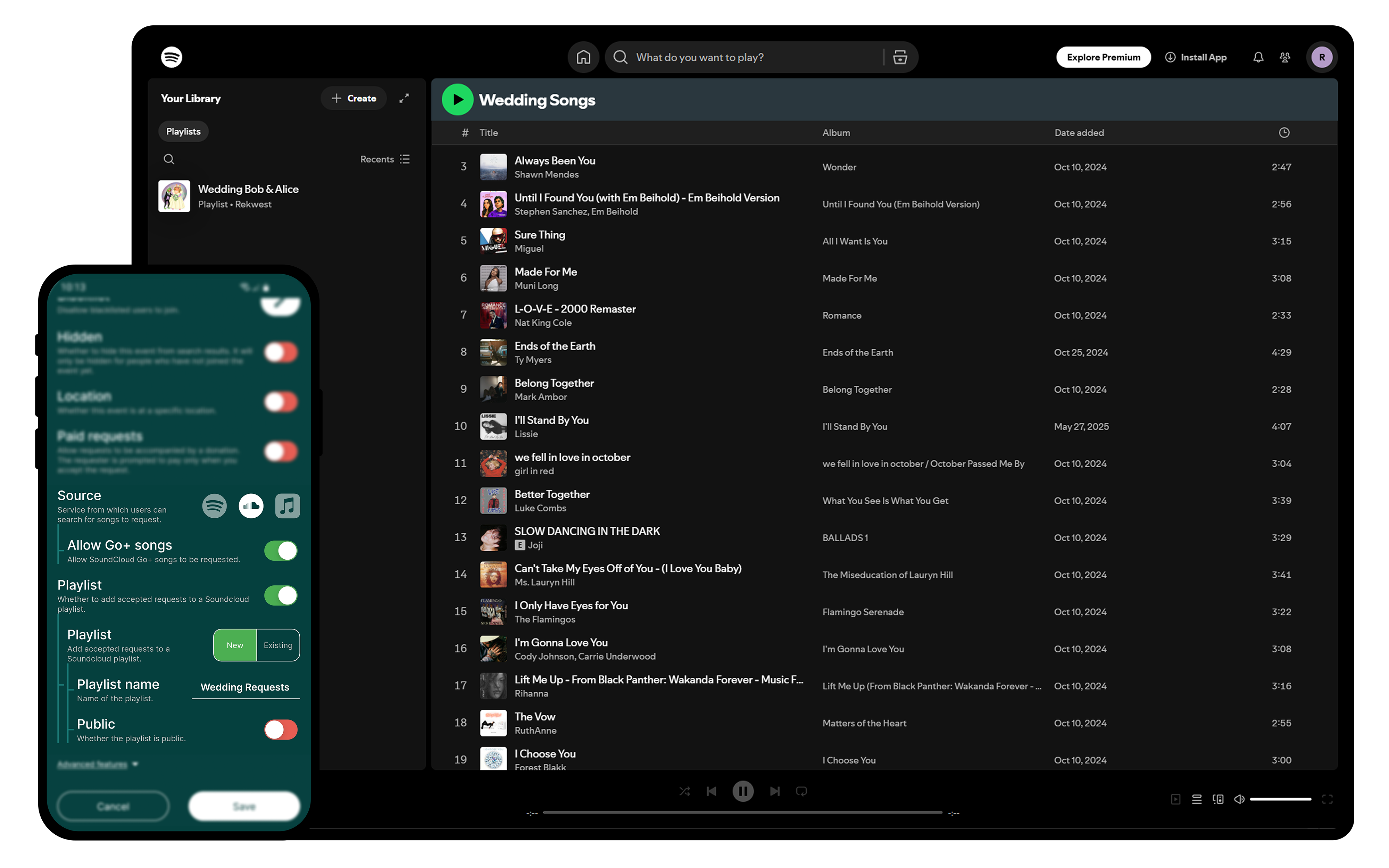Click Cancel on phone screen
The image size is (1389, 868).
[113, 806]
